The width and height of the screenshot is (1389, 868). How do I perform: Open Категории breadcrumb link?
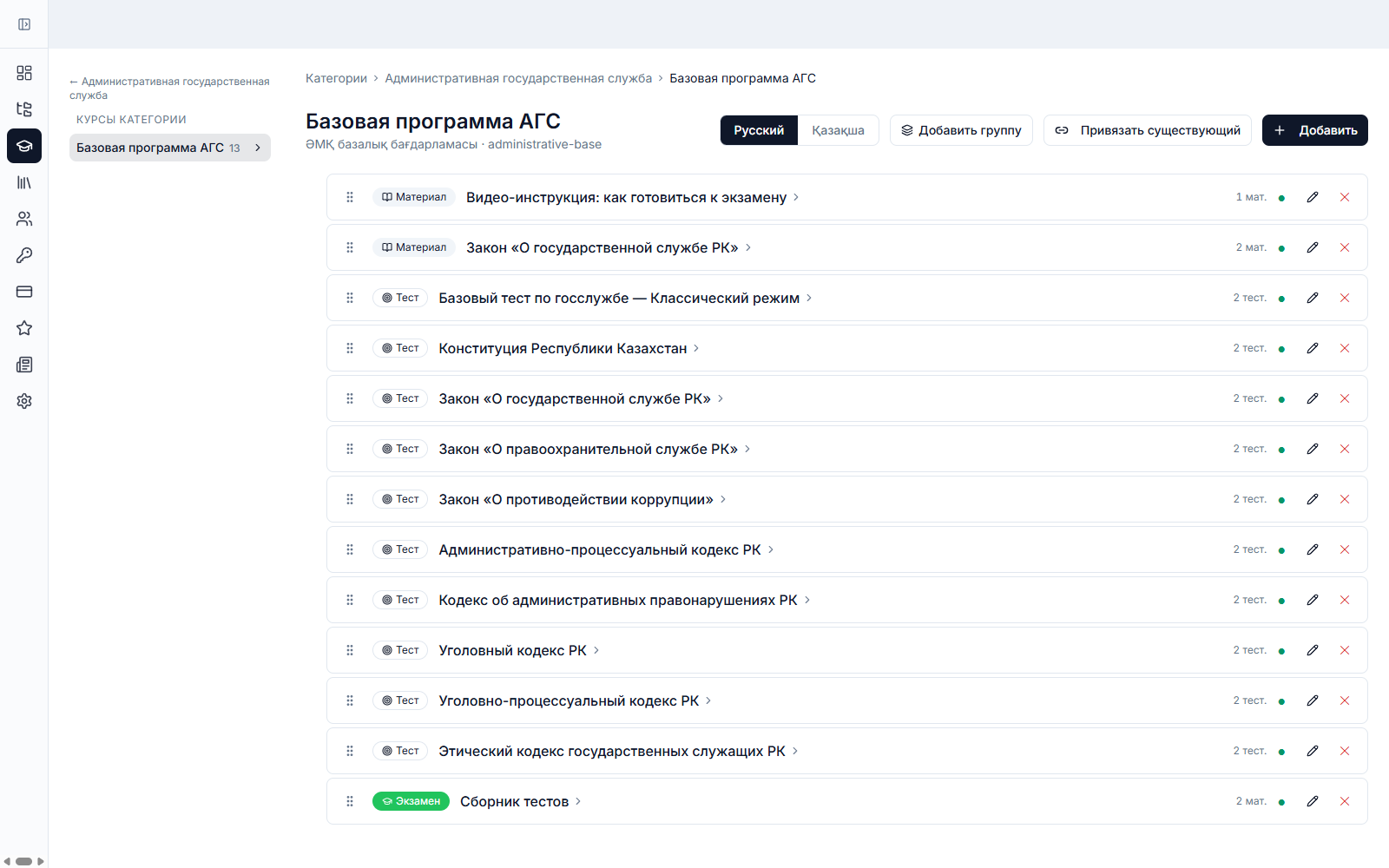click(x=336, y=78)
